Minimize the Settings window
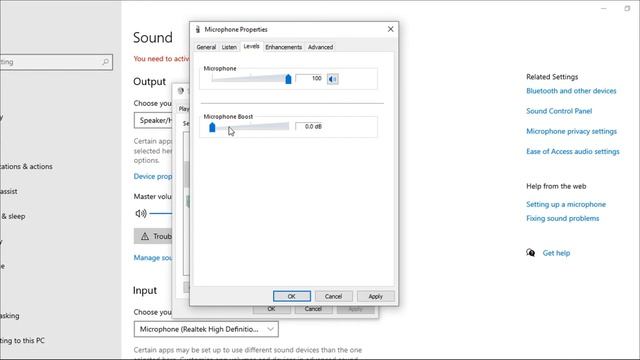The height and width of the screenshot is (360, 640). 604,8
